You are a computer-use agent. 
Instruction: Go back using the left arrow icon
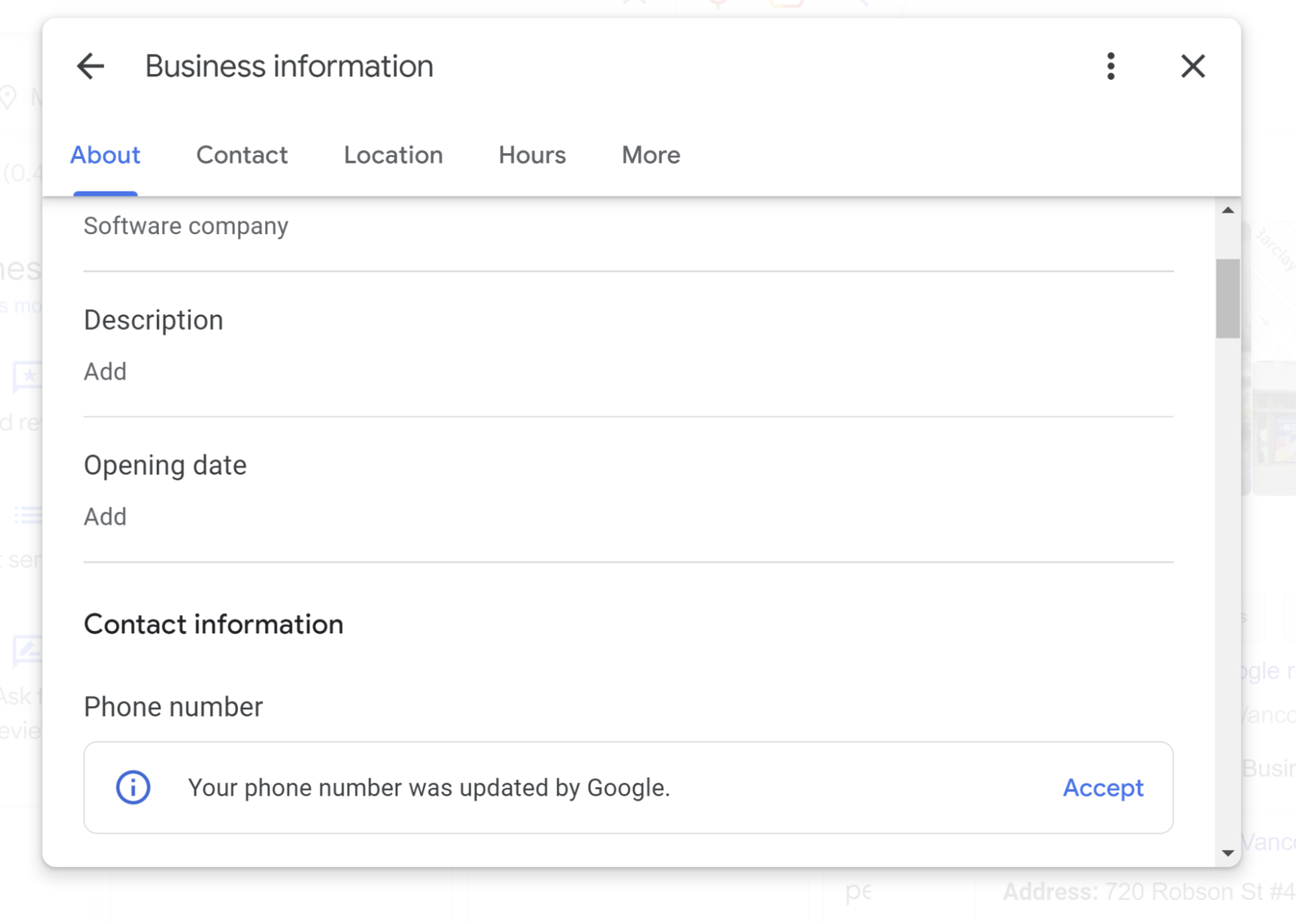tap(91, 66)
